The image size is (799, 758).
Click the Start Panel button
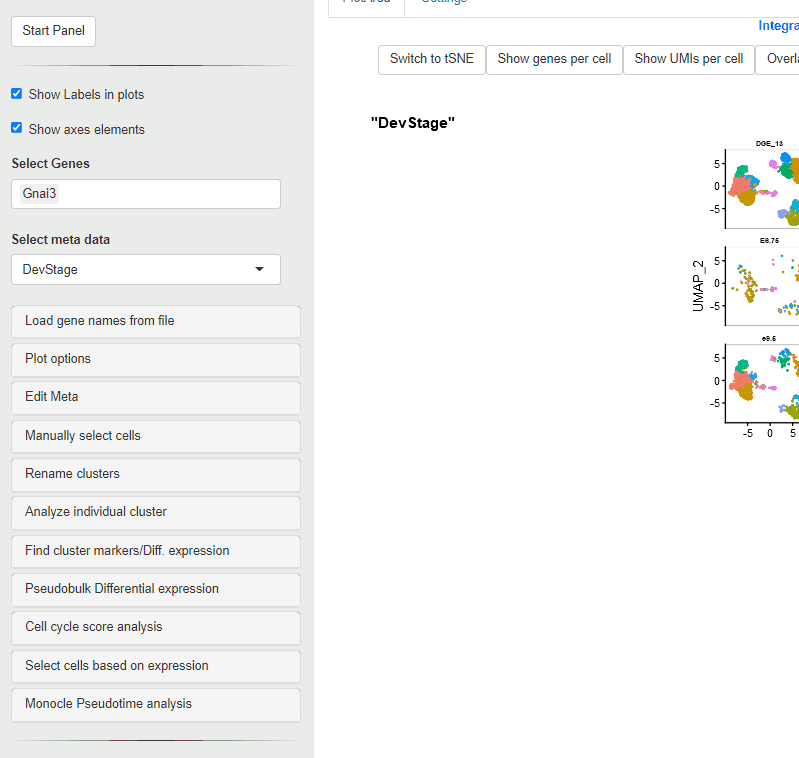click(x=53, y=31)
